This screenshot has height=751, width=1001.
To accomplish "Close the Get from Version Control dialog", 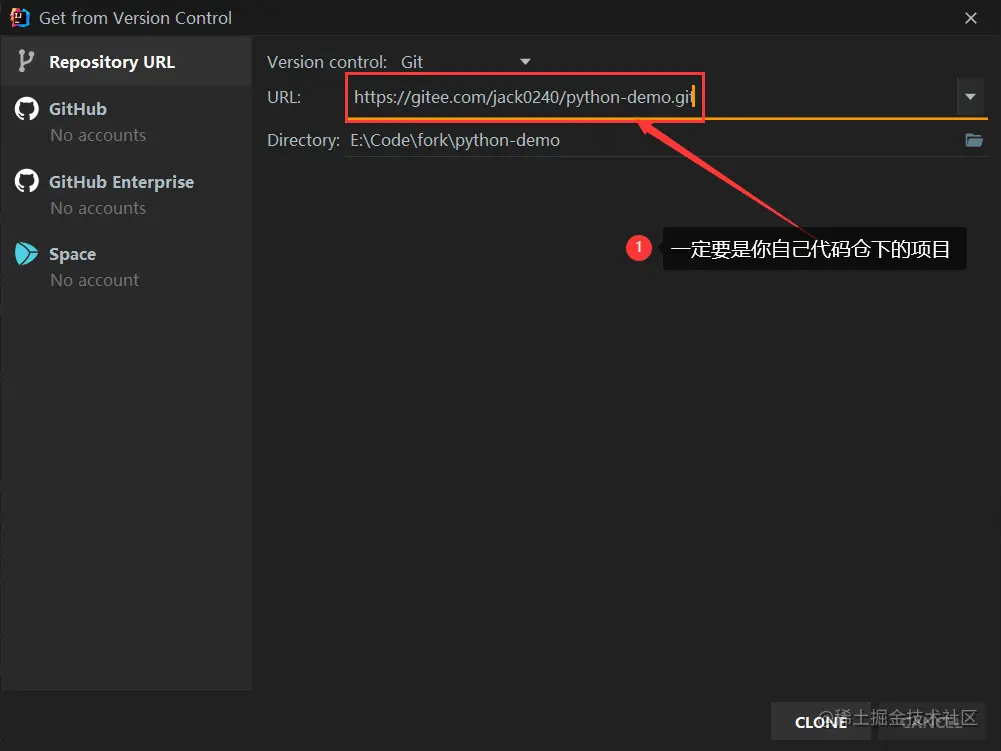I will (x=970, y=18).
